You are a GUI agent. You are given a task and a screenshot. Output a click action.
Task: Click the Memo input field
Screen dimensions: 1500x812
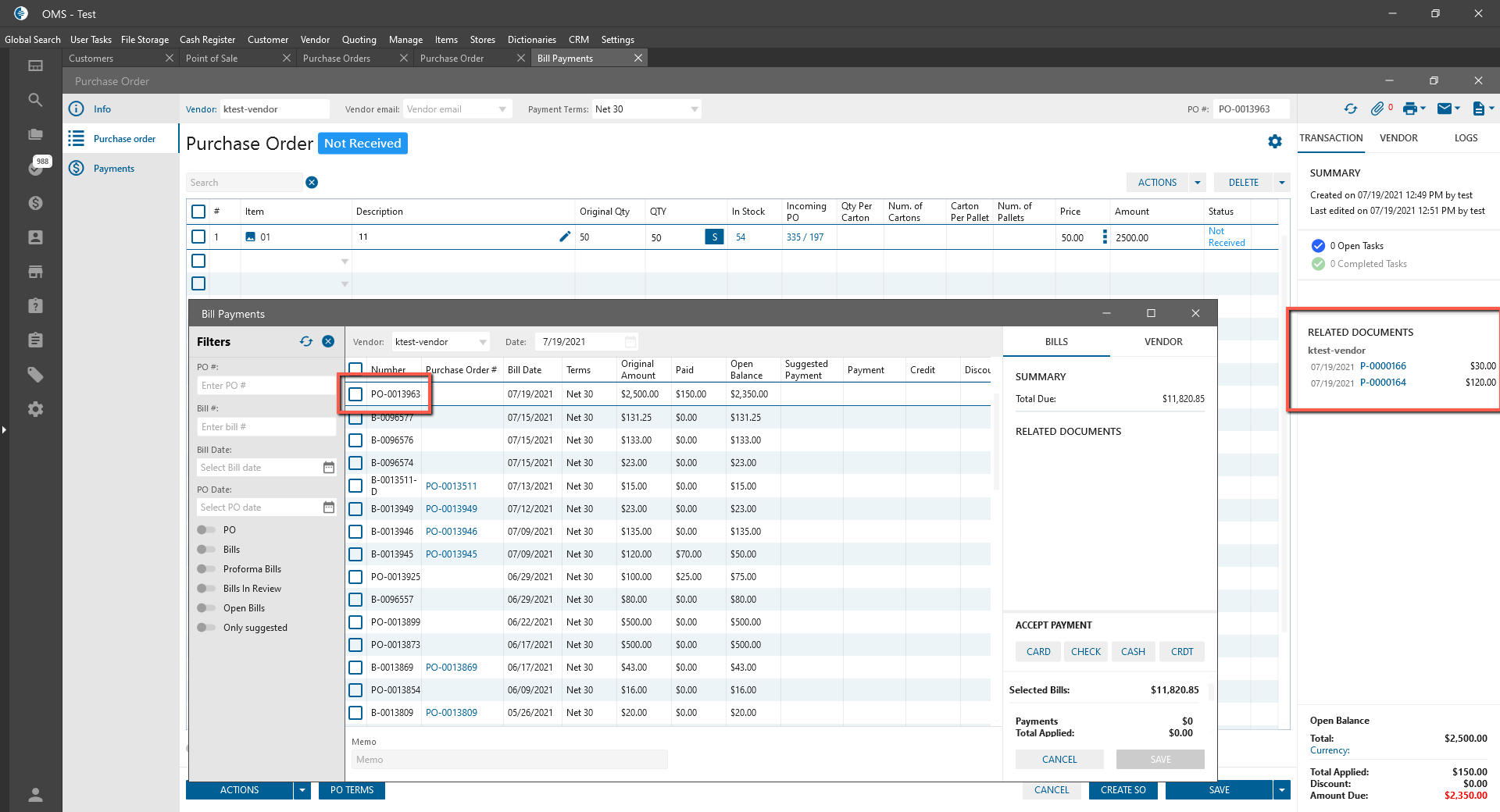click(x=509, y=760)
